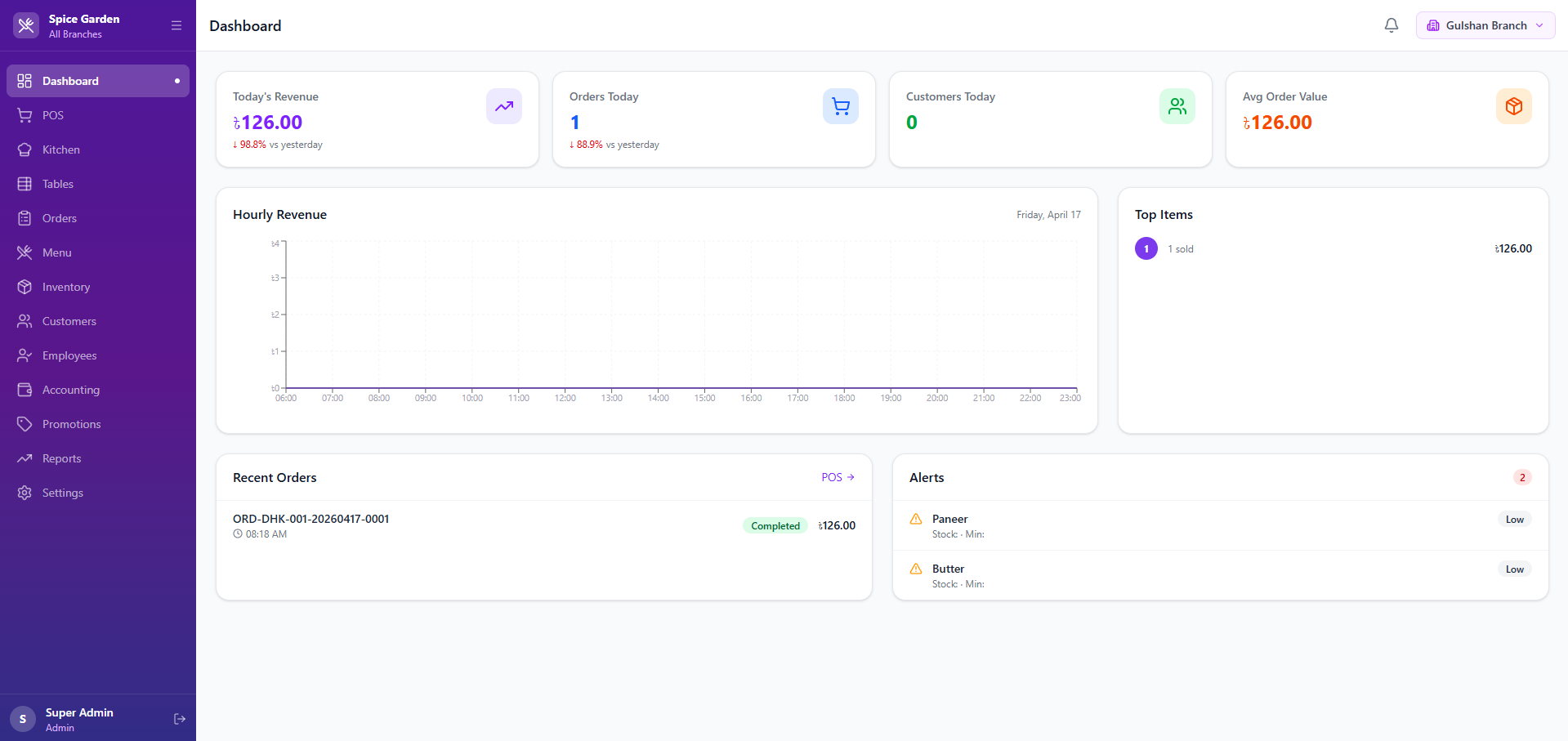
Task: Click the Completed status badge
Action: click(x=775, y=525)
